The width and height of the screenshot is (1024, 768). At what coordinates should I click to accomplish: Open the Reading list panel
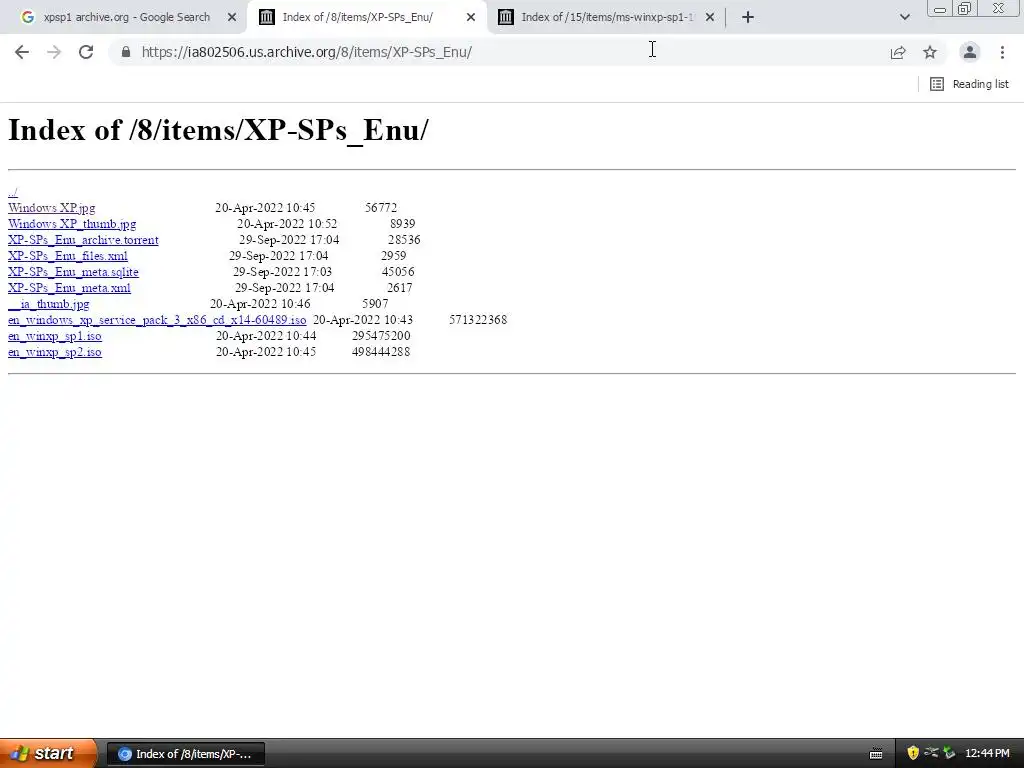[969, 84]
